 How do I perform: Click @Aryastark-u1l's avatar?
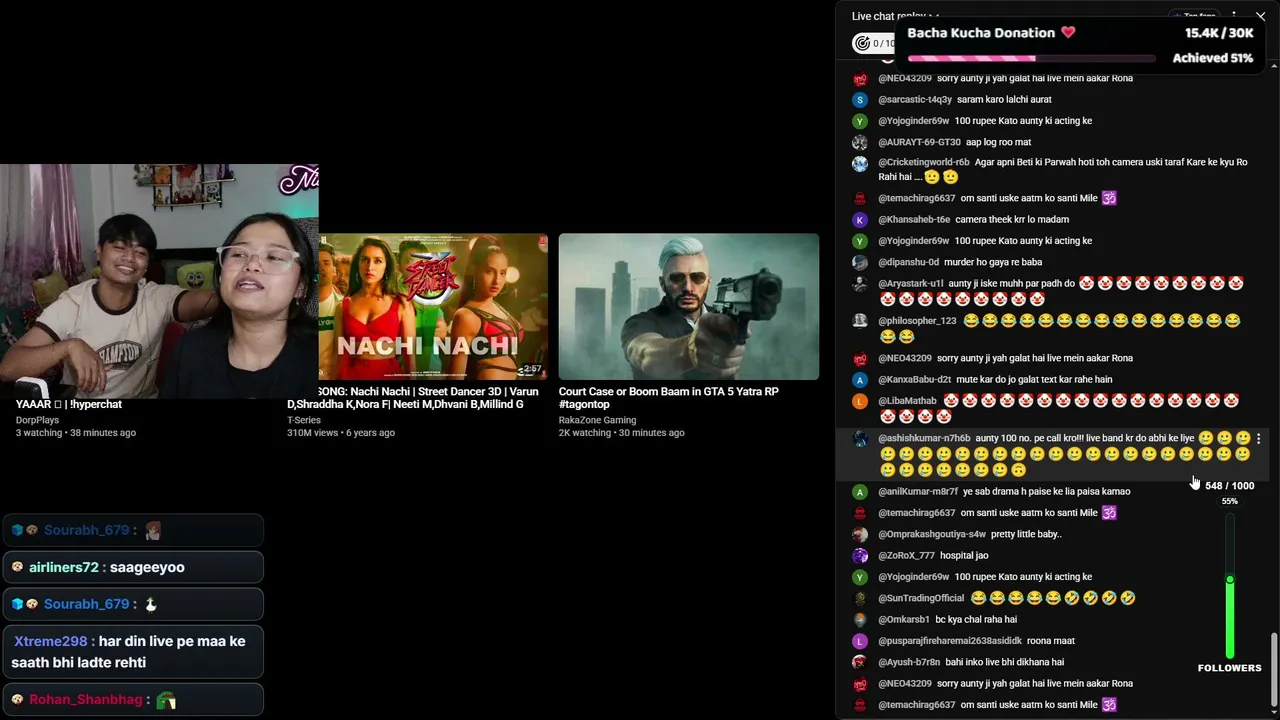tap(859, 284)
